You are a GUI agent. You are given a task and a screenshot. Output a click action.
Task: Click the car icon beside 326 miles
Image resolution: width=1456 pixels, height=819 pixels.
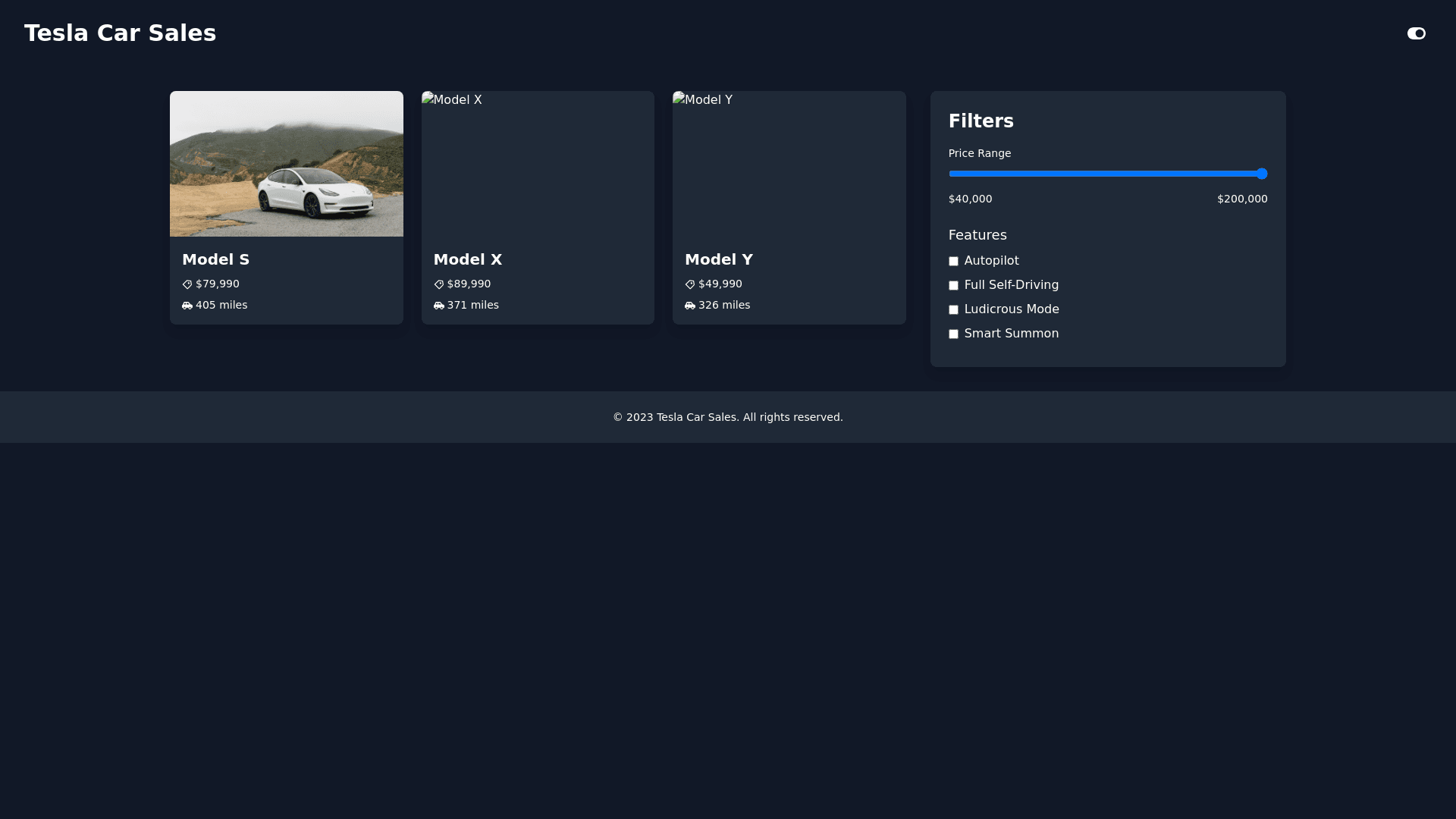[x=690, y=306]
